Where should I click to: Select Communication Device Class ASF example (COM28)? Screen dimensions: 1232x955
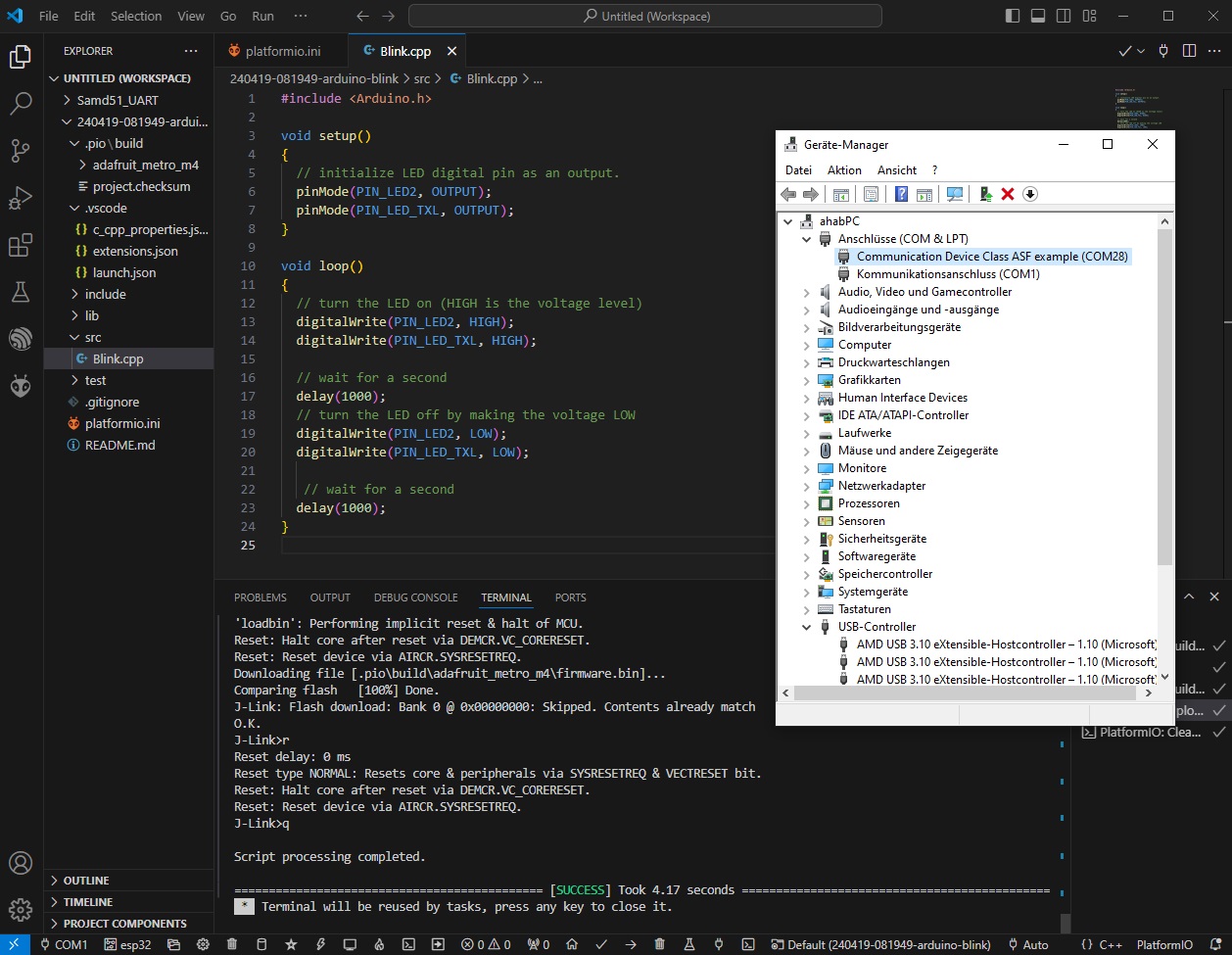tap(982, 257)
